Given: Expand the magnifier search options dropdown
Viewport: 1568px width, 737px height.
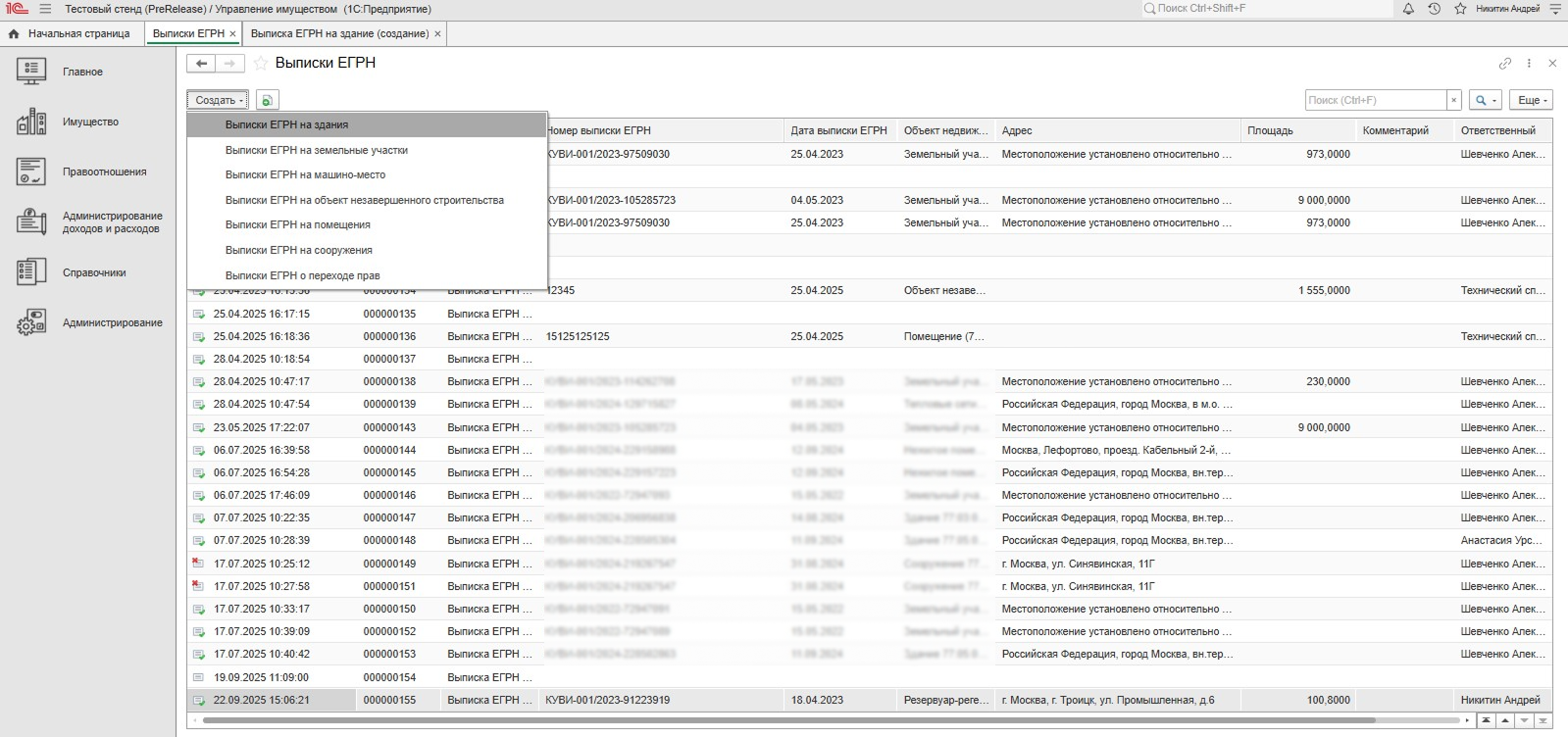Looking at the screenshot, I should tap(1487, 100).
